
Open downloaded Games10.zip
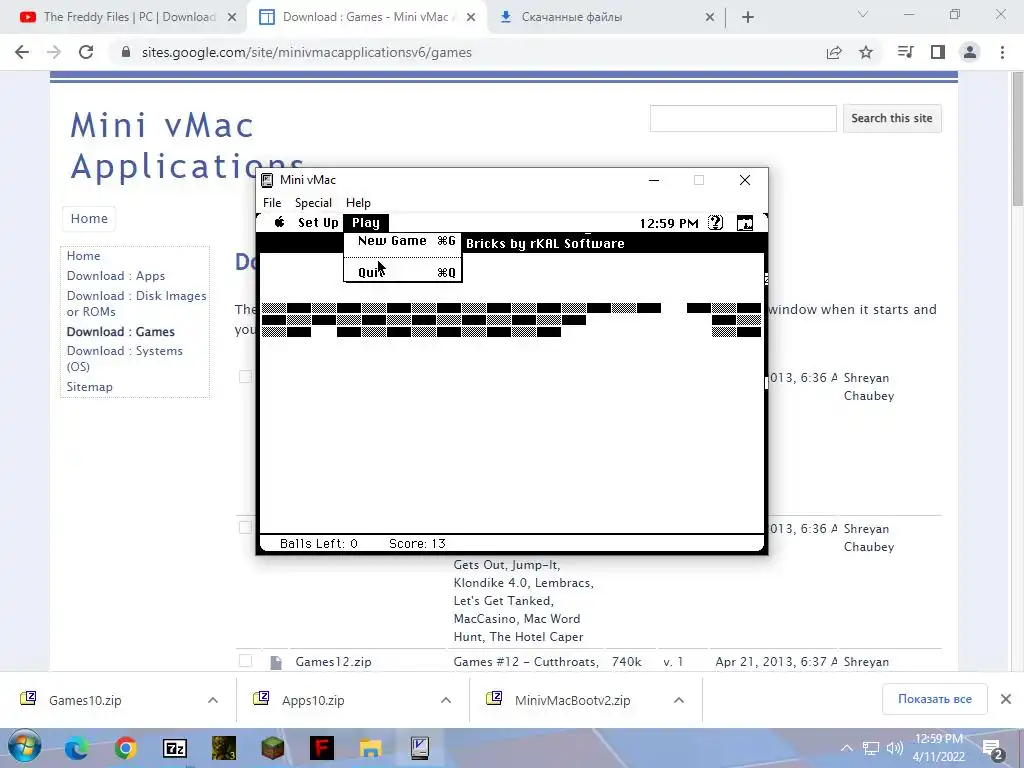(x=85, y=700)
